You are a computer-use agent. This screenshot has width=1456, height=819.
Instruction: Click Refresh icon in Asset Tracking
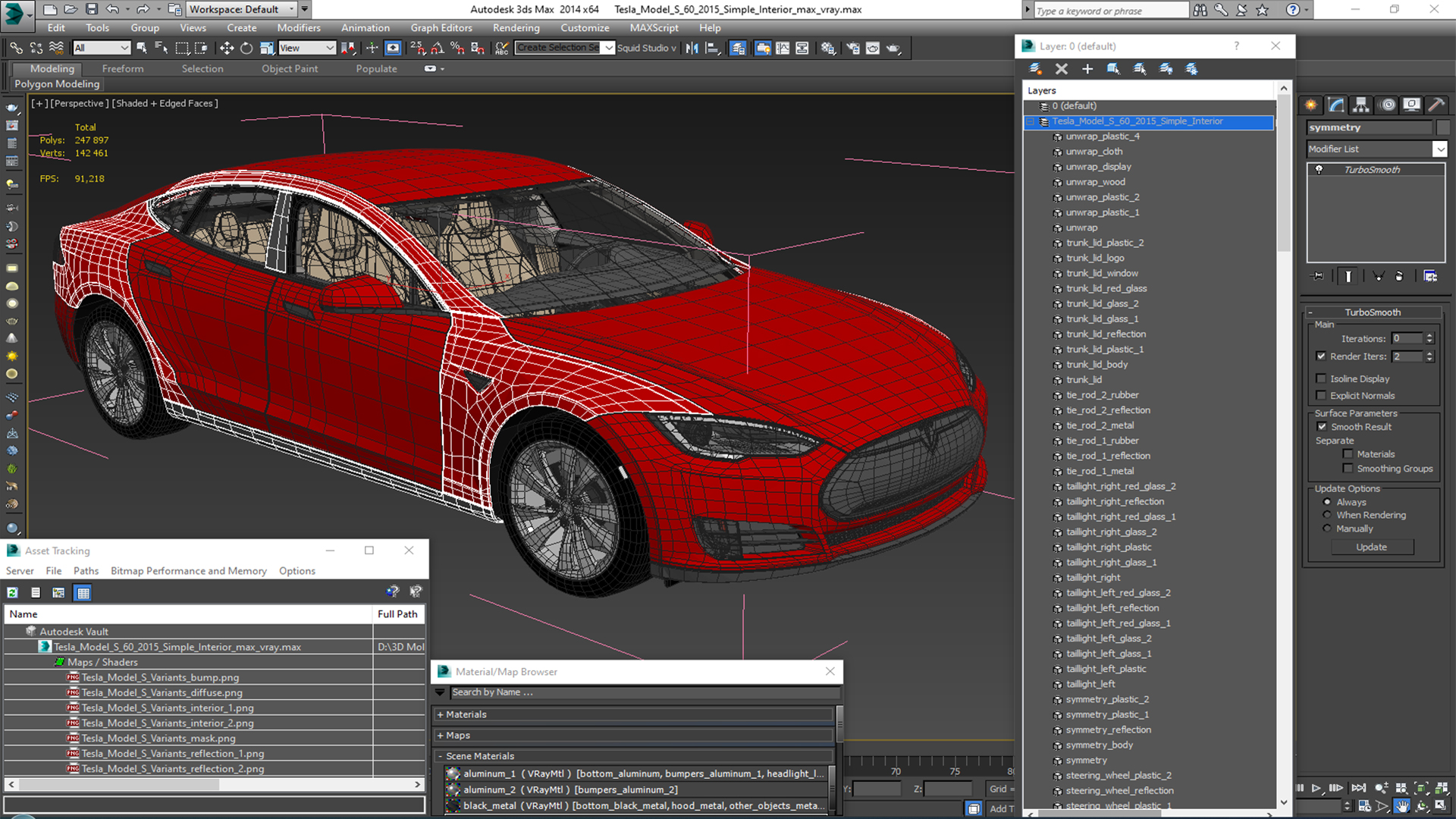tap(13, 592)
